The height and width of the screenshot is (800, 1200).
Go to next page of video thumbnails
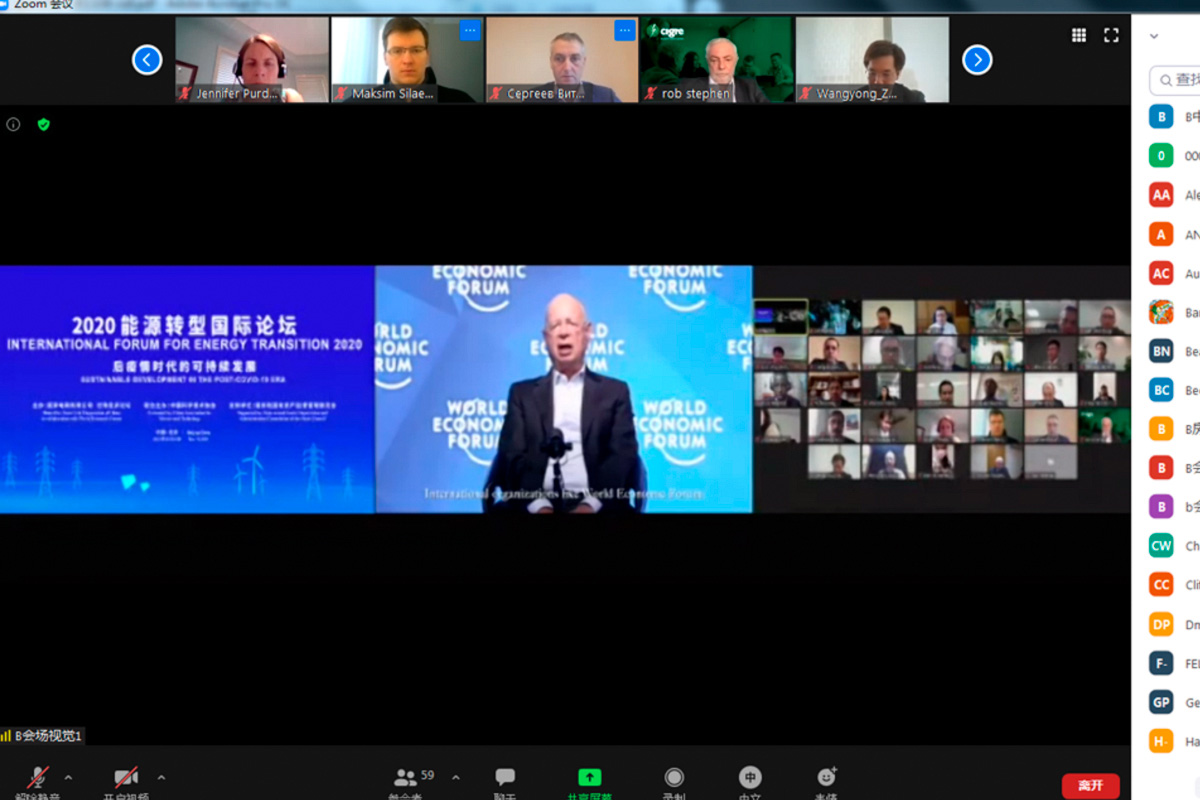pos(977,60)
